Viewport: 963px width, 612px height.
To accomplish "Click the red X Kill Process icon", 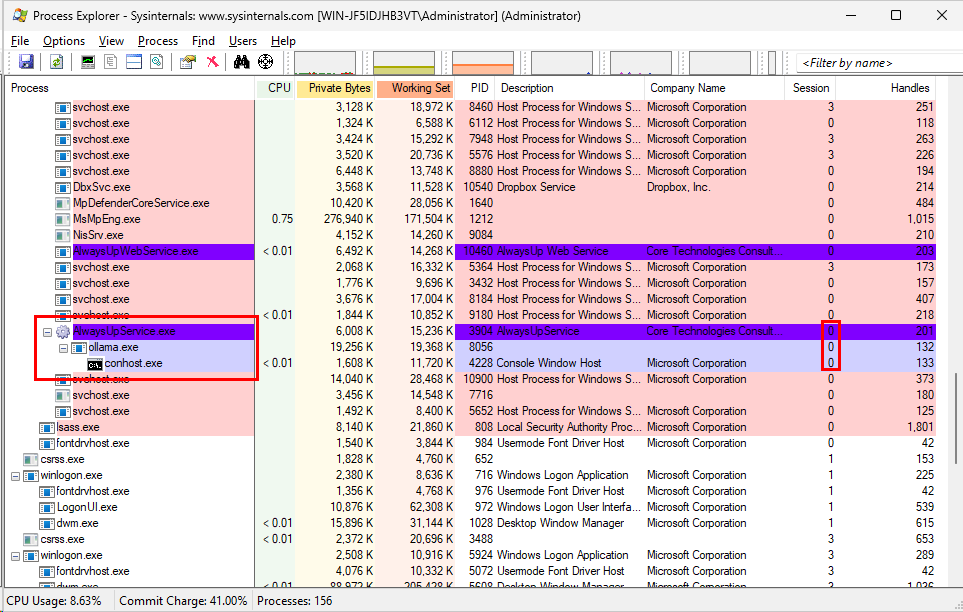I will [x=212, y=62].
